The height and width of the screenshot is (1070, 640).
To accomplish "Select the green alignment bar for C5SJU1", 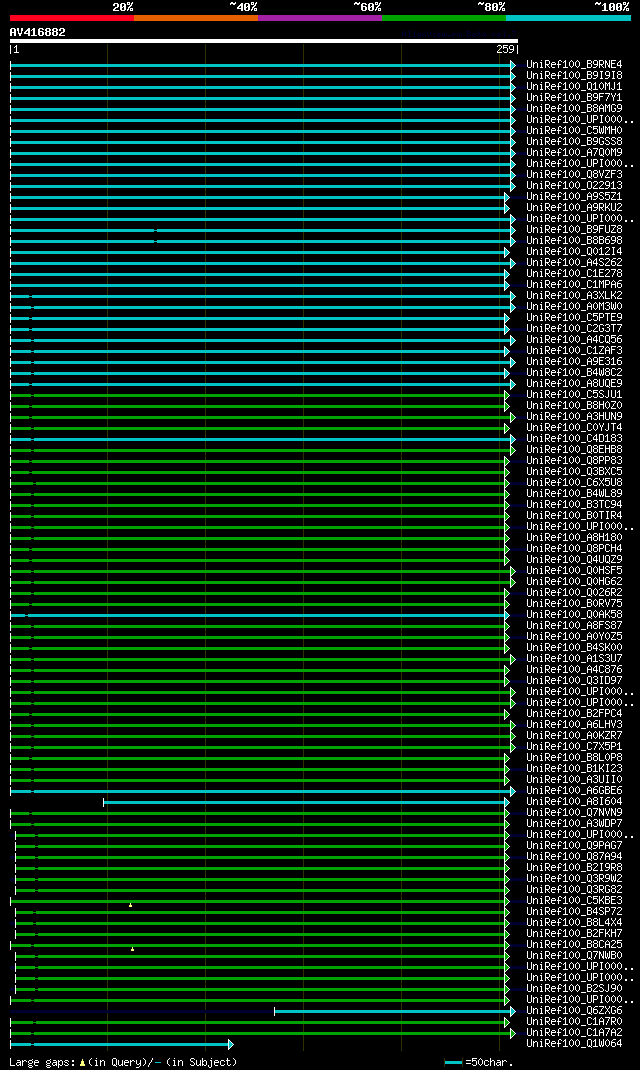I will pyautogui.click(x=259, y=395).
